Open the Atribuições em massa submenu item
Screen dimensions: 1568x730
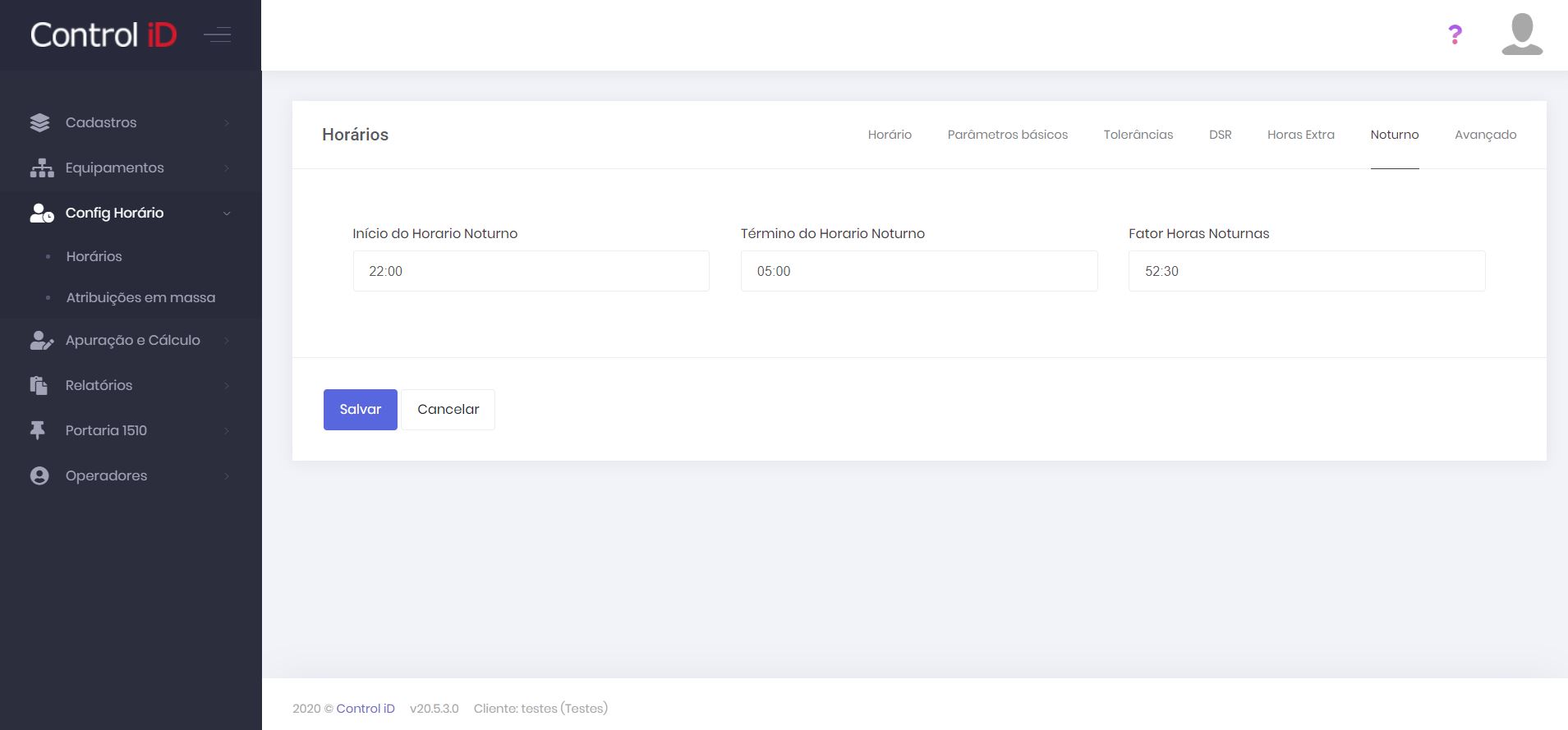(140, 297)
